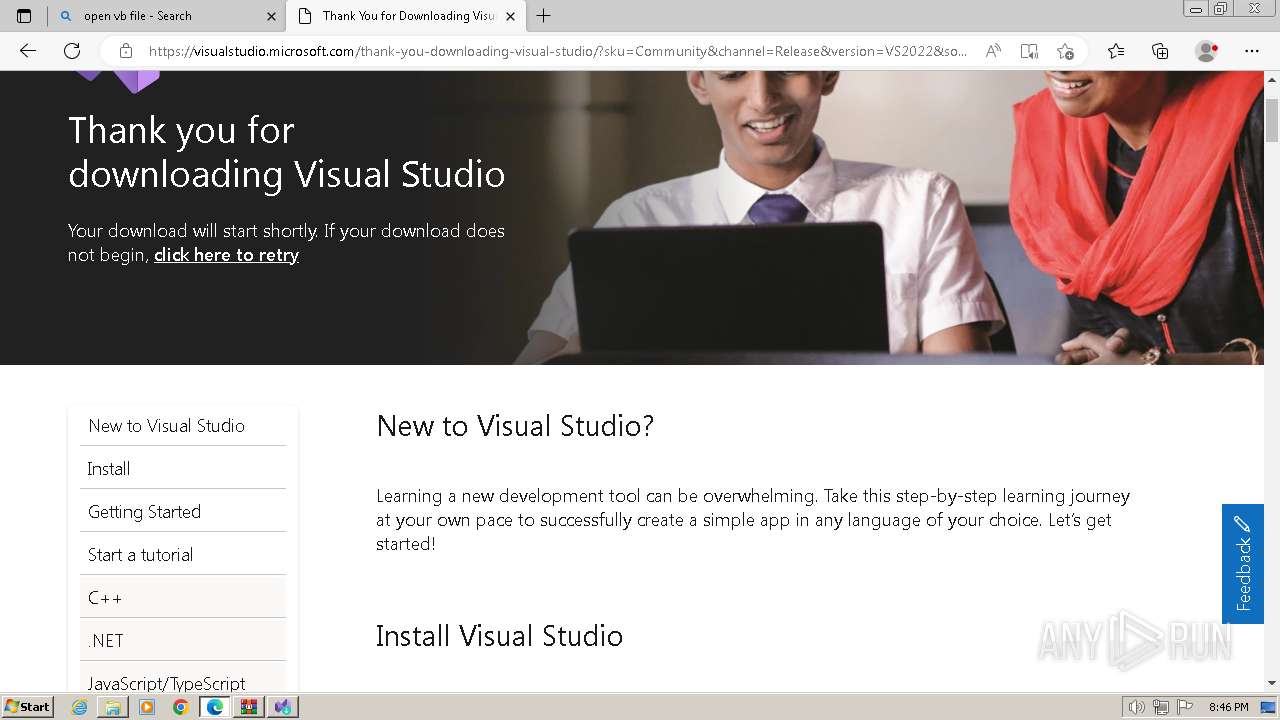This screenshot has width=1280, height=720.
Task: Switch to the 'open vb file - Search' tab
Action: click(167, 16)
